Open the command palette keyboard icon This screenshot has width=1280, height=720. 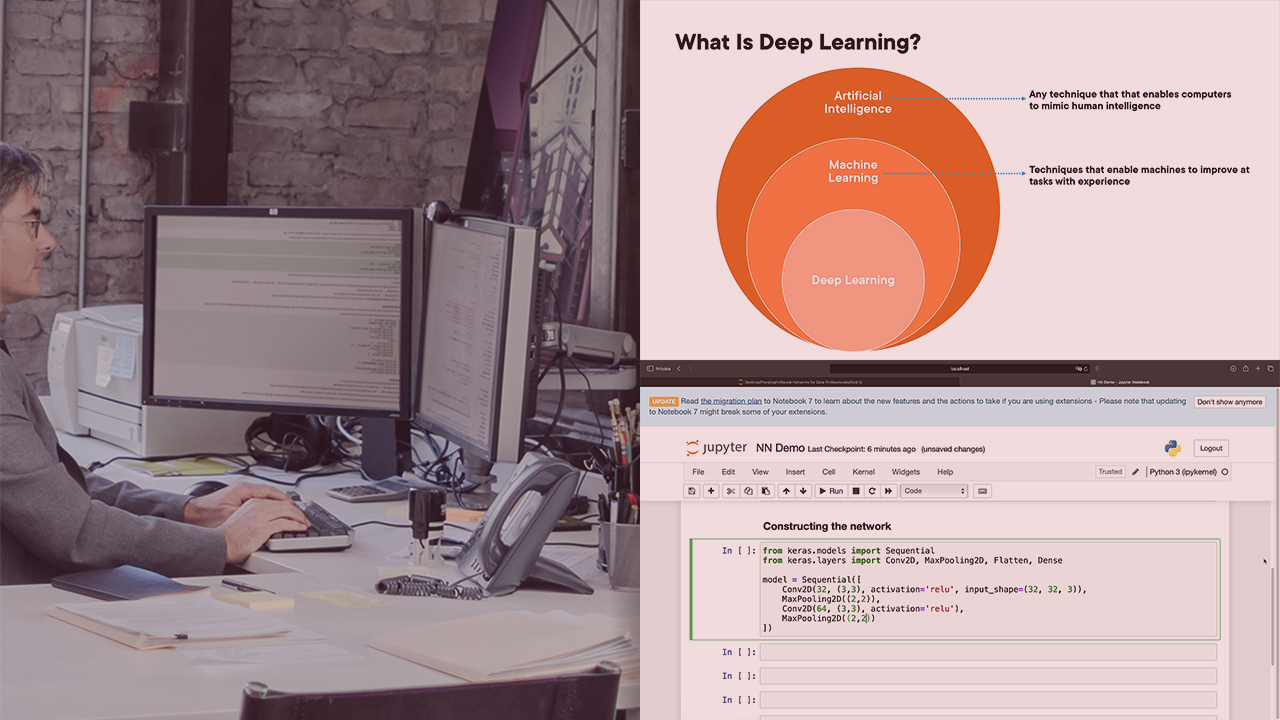983,491
